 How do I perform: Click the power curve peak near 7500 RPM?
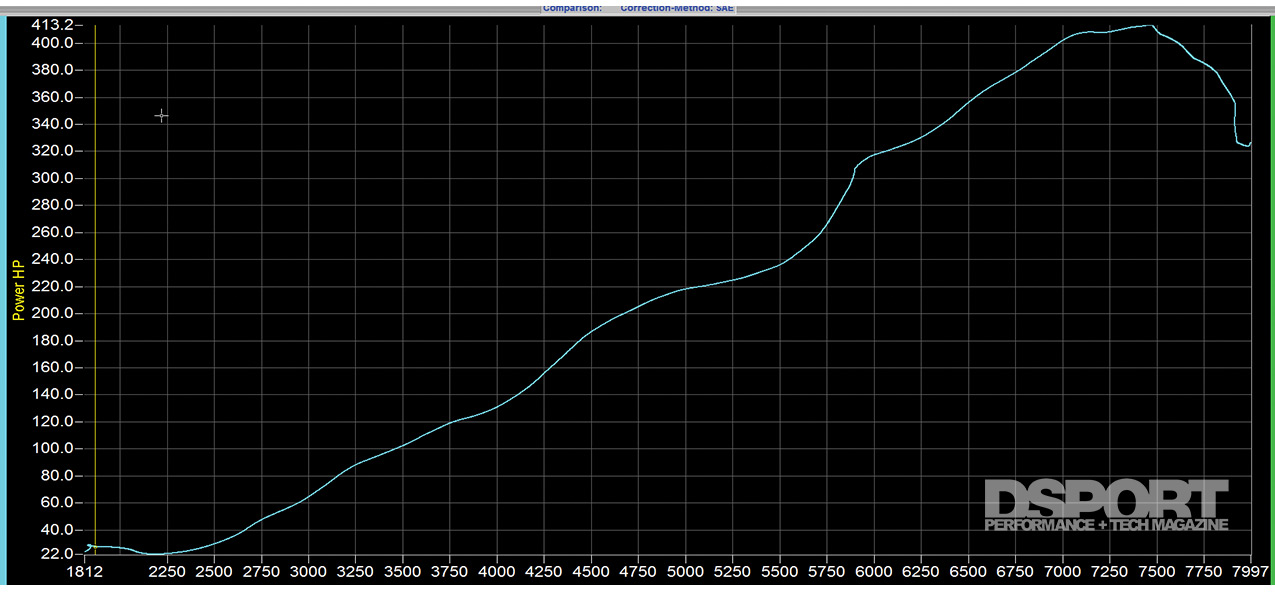[x=1150, y=26]
